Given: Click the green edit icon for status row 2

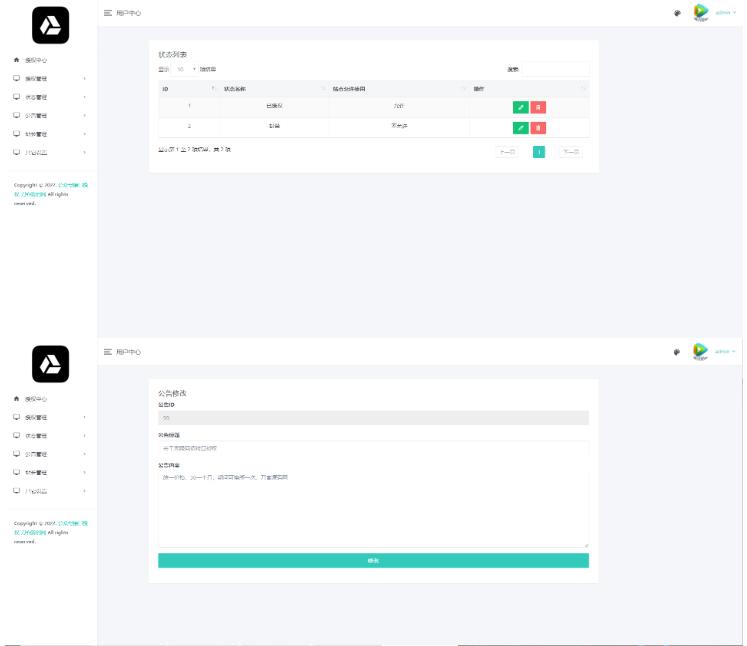Looking at the screenshot, I should pyautogui.click(x=520, y=127).
